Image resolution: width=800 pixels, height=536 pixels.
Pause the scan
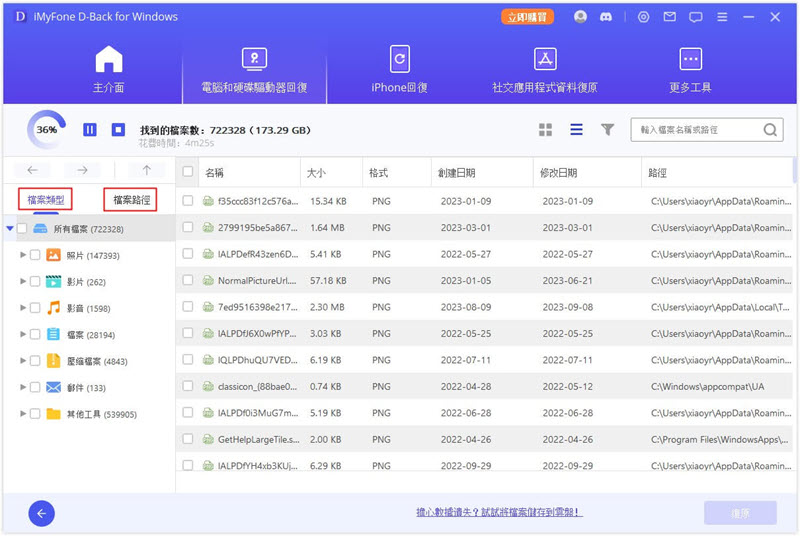90,130
